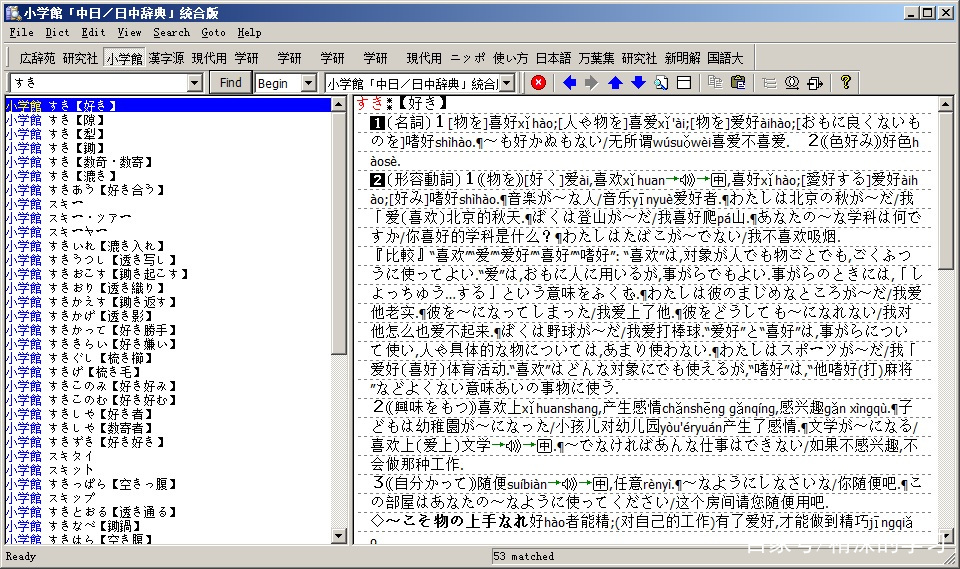Click boxed 囲 icon before 喜好xǐhào

(x=718, y=180)
